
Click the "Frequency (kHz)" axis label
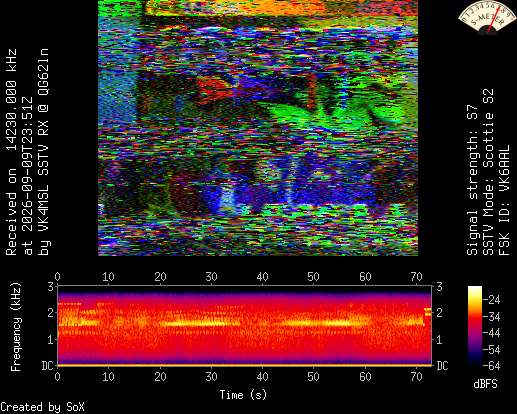pos(15,327)
